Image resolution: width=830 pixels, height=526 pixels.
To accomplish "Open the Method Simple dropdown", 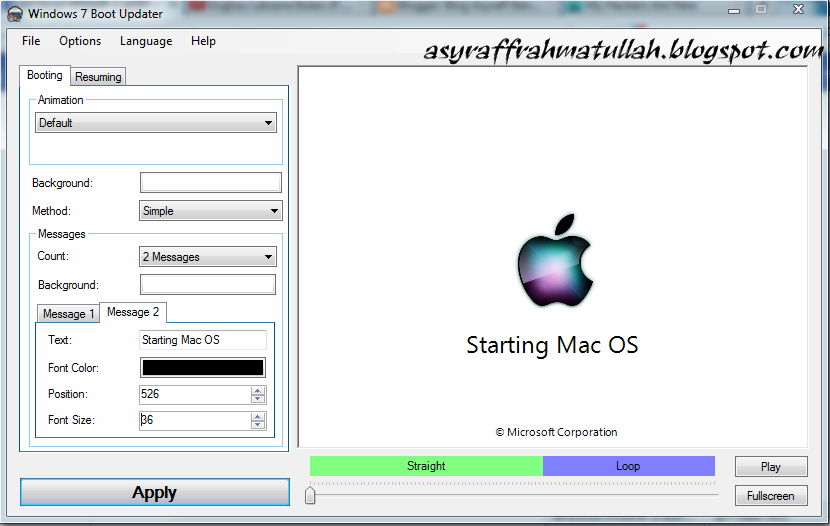I will (211, 211).
